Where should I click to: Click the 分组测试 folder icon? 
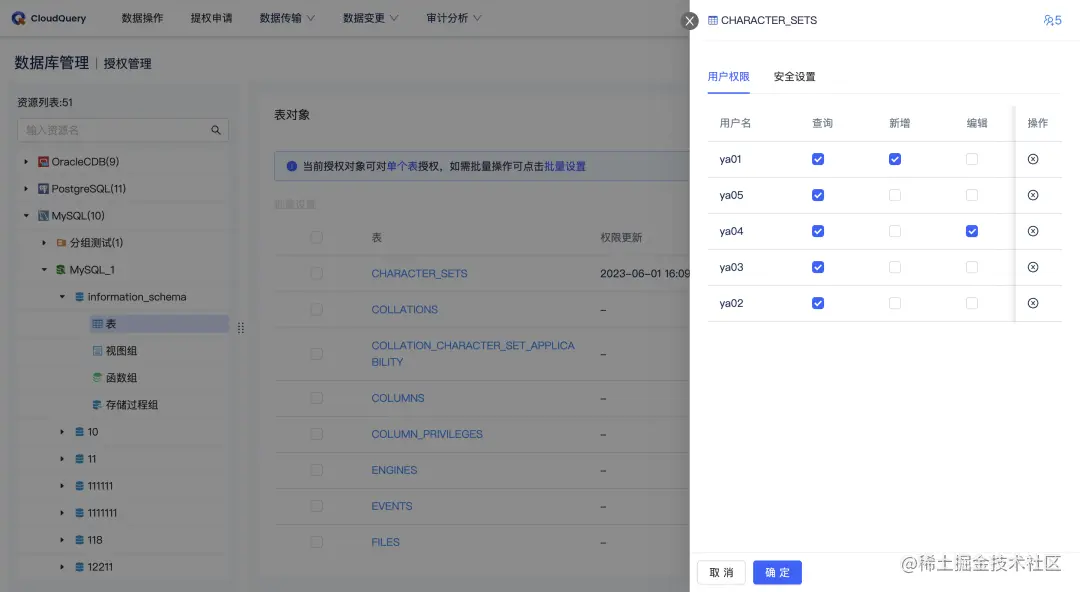[61, 243]
